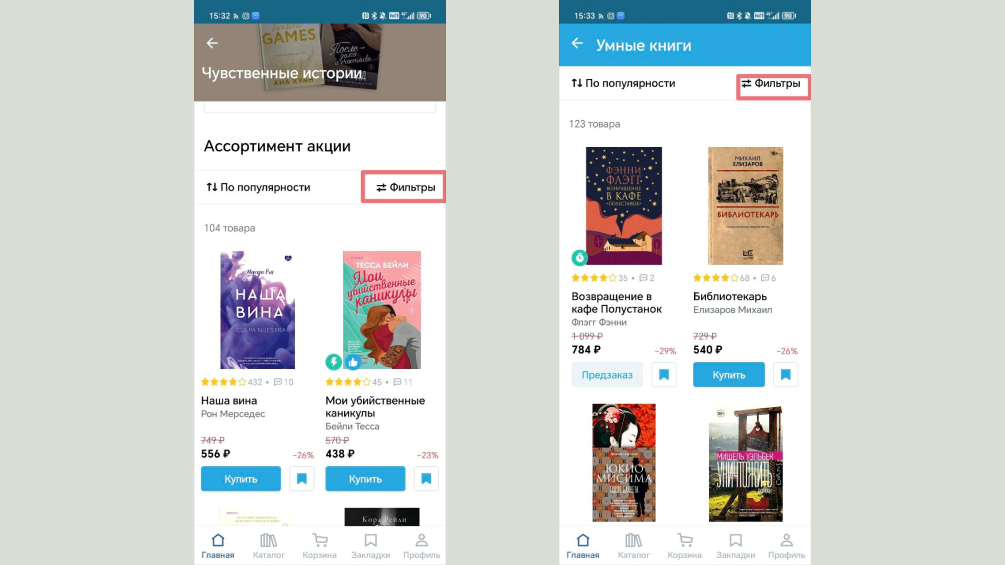
Task: Open the Профиль icon on the right phone
Action: 786,546
